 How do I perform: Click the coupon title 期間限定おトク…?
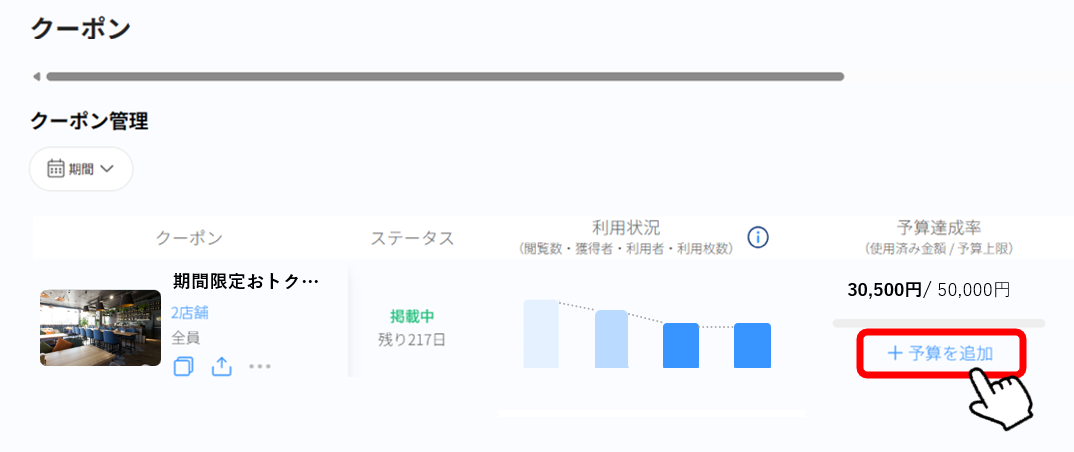[x=246, y=281]
